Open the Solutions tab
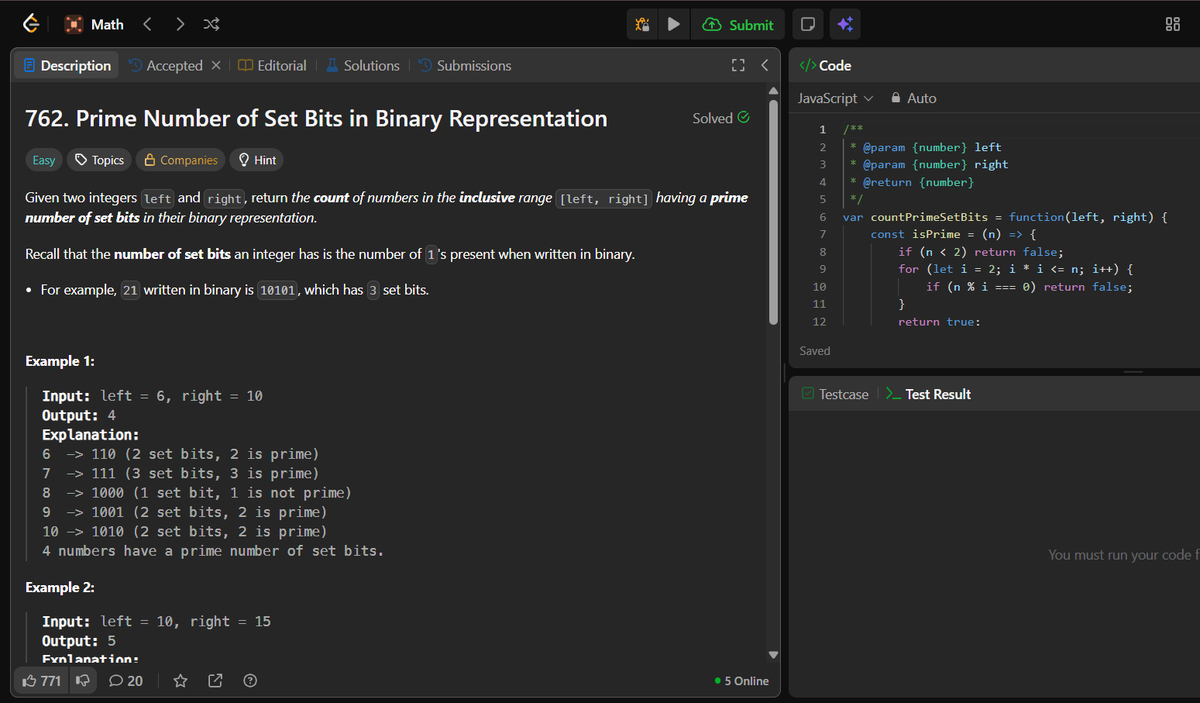 (362, 65)
